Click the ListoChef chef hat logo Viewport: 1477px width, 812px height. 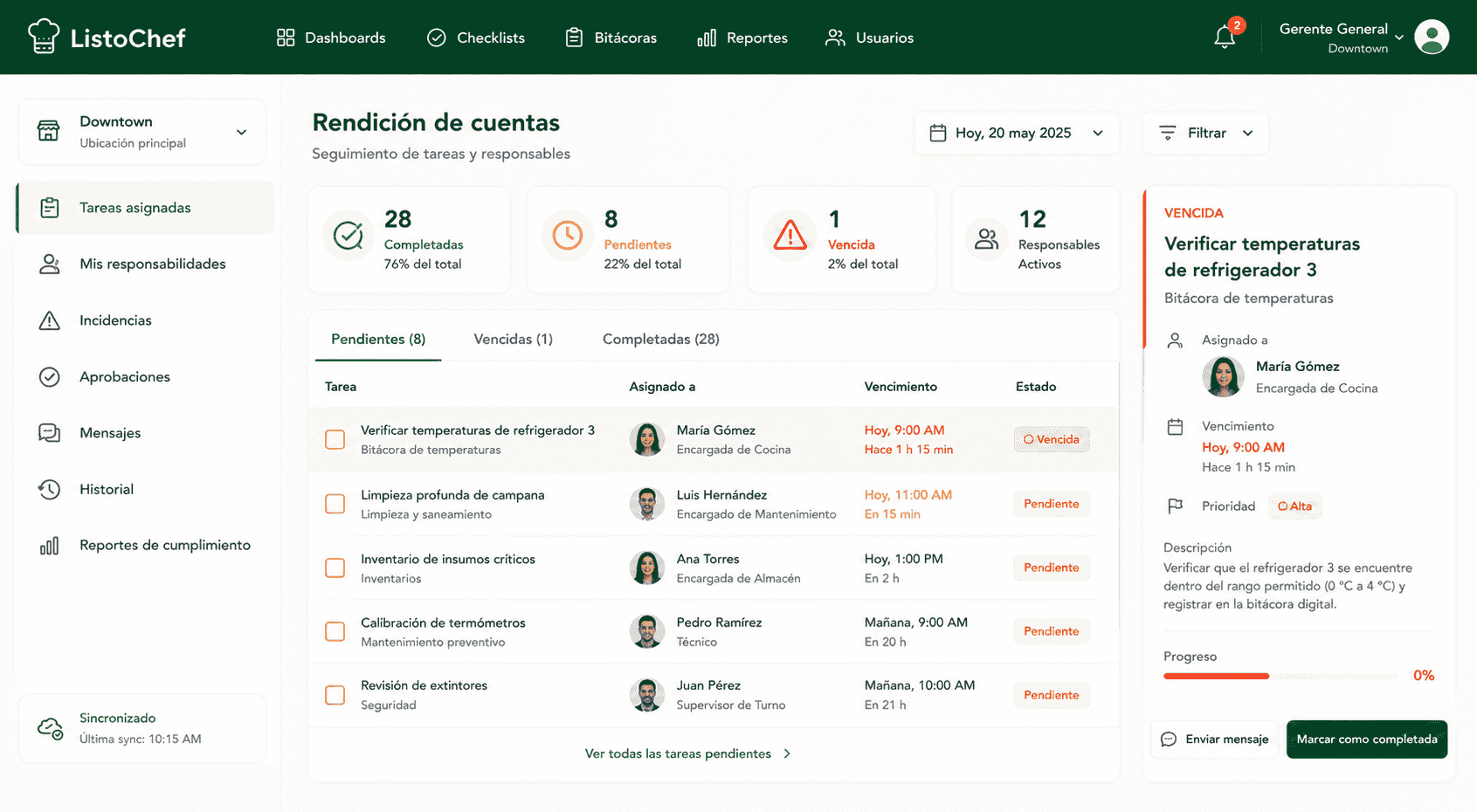tap(43, 37)
